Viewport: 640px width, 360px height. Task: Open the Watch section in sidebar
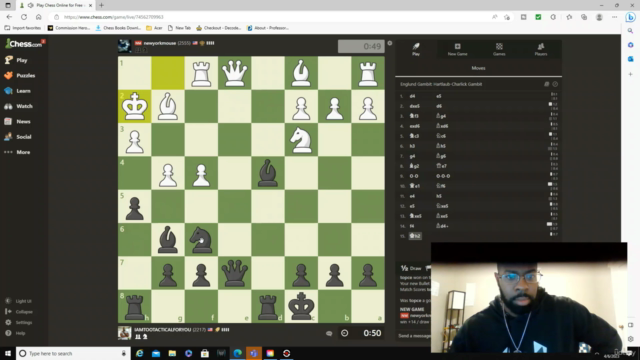pos(18,106)
